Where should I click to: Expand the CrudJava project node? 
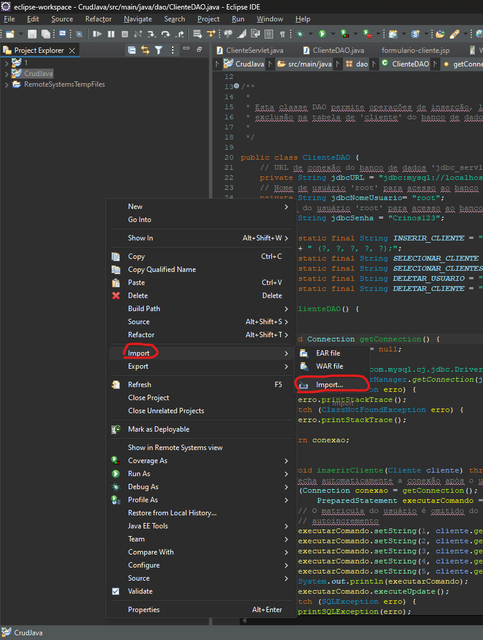[6, 74]
